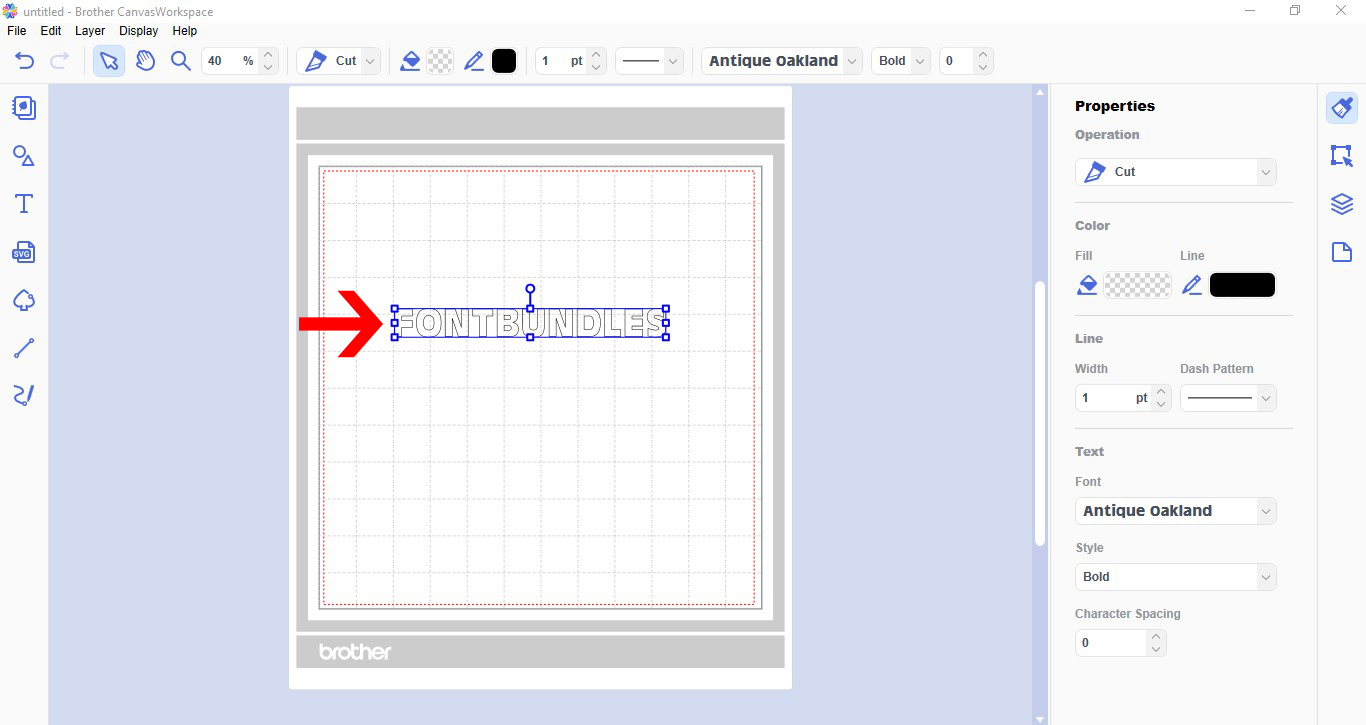
Task: Click the Character Spacing input in Properties
Action: click(1111, 643)
